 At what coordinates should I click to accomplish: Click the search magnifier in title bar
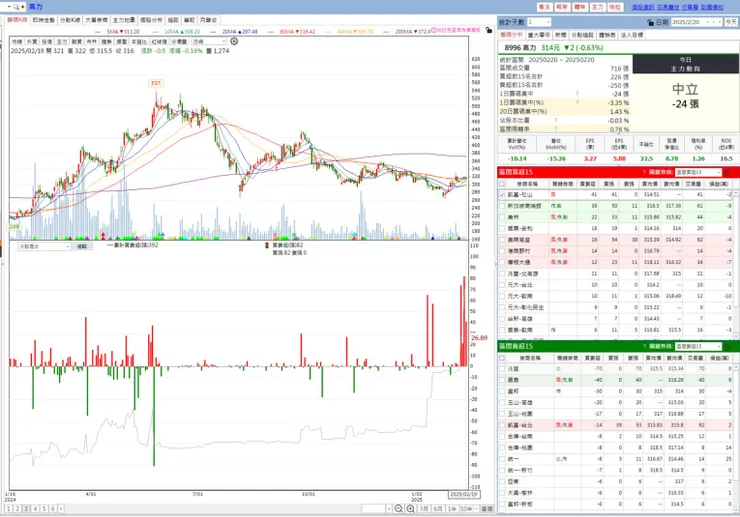click(x=17, y=7)
